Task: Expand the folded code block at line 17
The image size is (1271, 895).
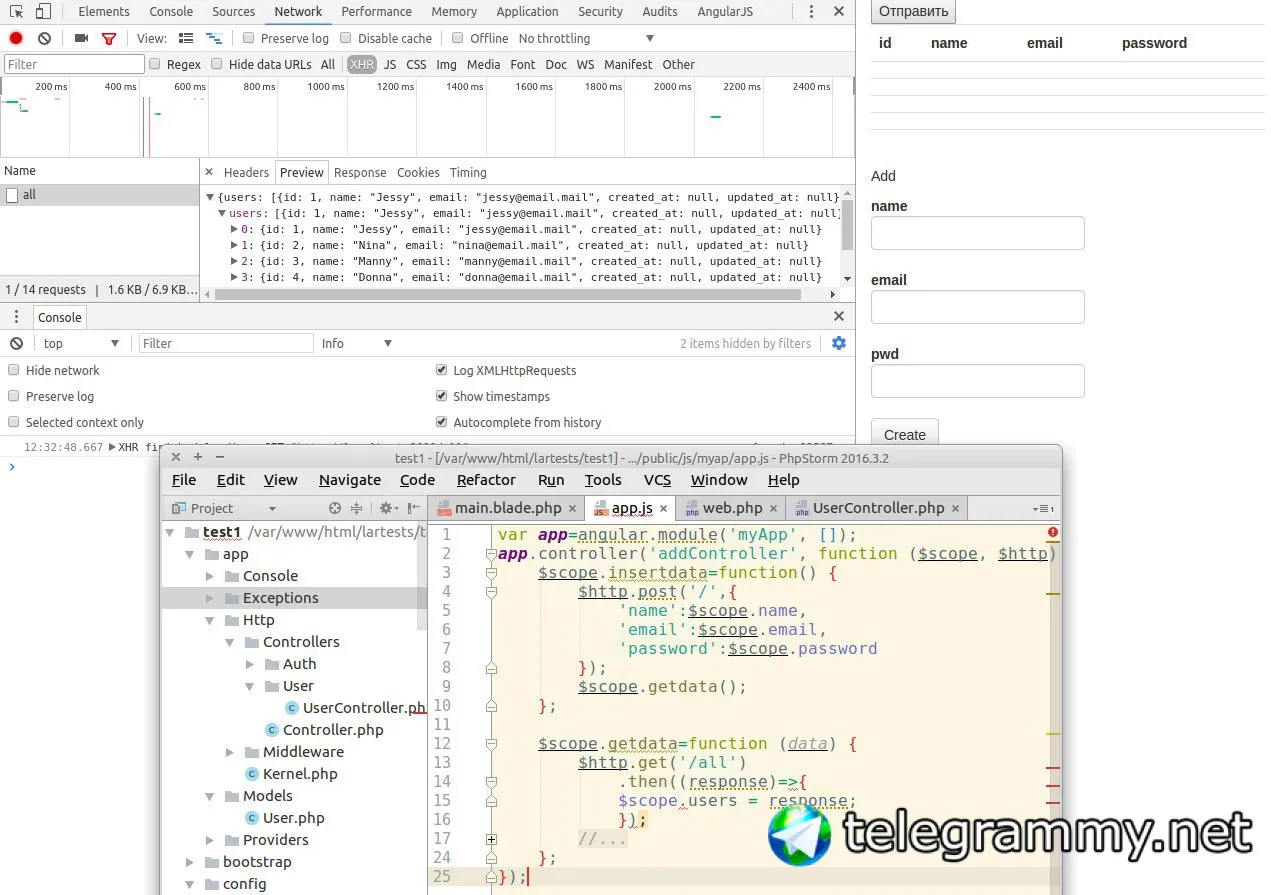Action: coord(491,839)
